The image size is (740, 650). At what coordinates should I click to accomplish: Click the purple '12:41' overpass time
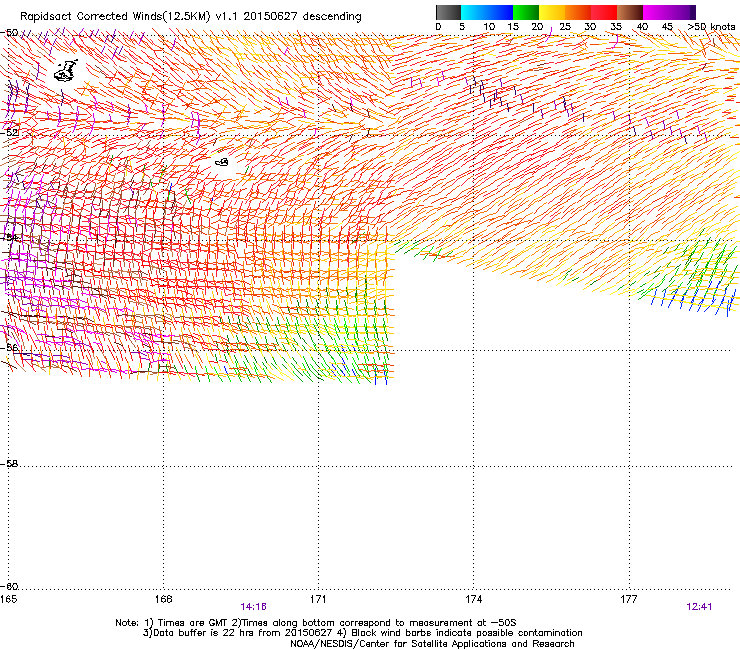[x=699, y=607]
